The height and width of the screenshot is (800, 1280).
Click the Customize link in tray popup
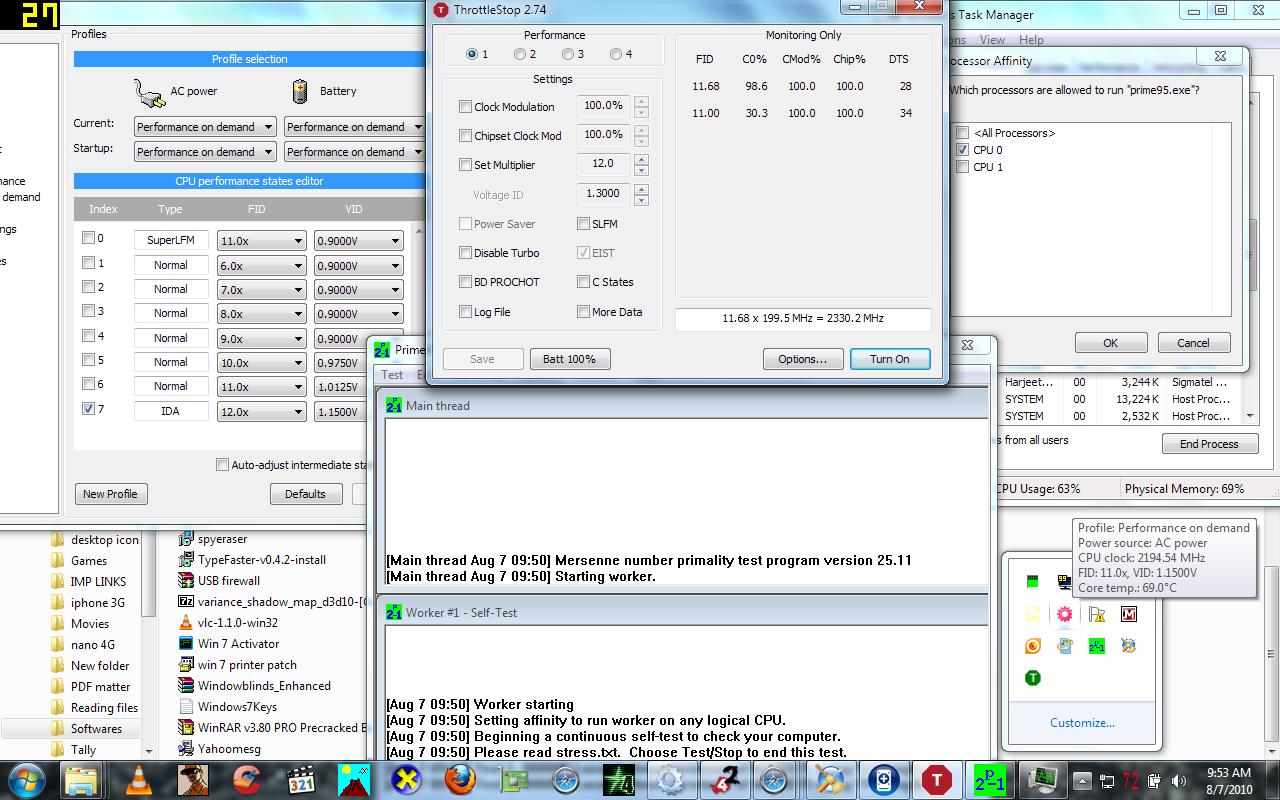click(1082, 723)
